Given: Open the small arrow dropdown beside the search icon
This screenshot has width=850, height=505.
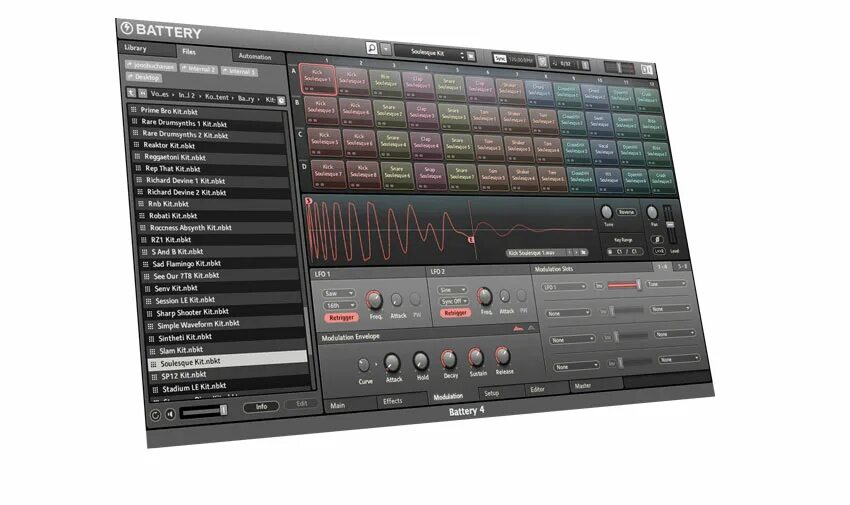Looking at the screenshot, I should (x=385, y=49).
